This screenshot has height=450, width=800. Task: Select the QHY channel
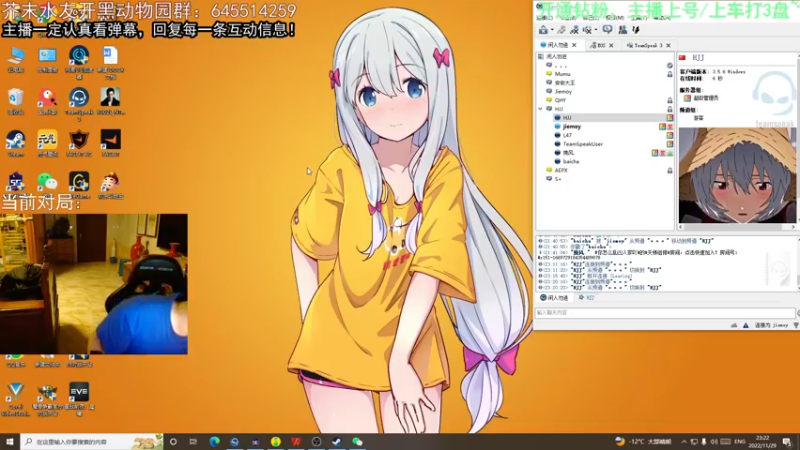coord(560,100)
